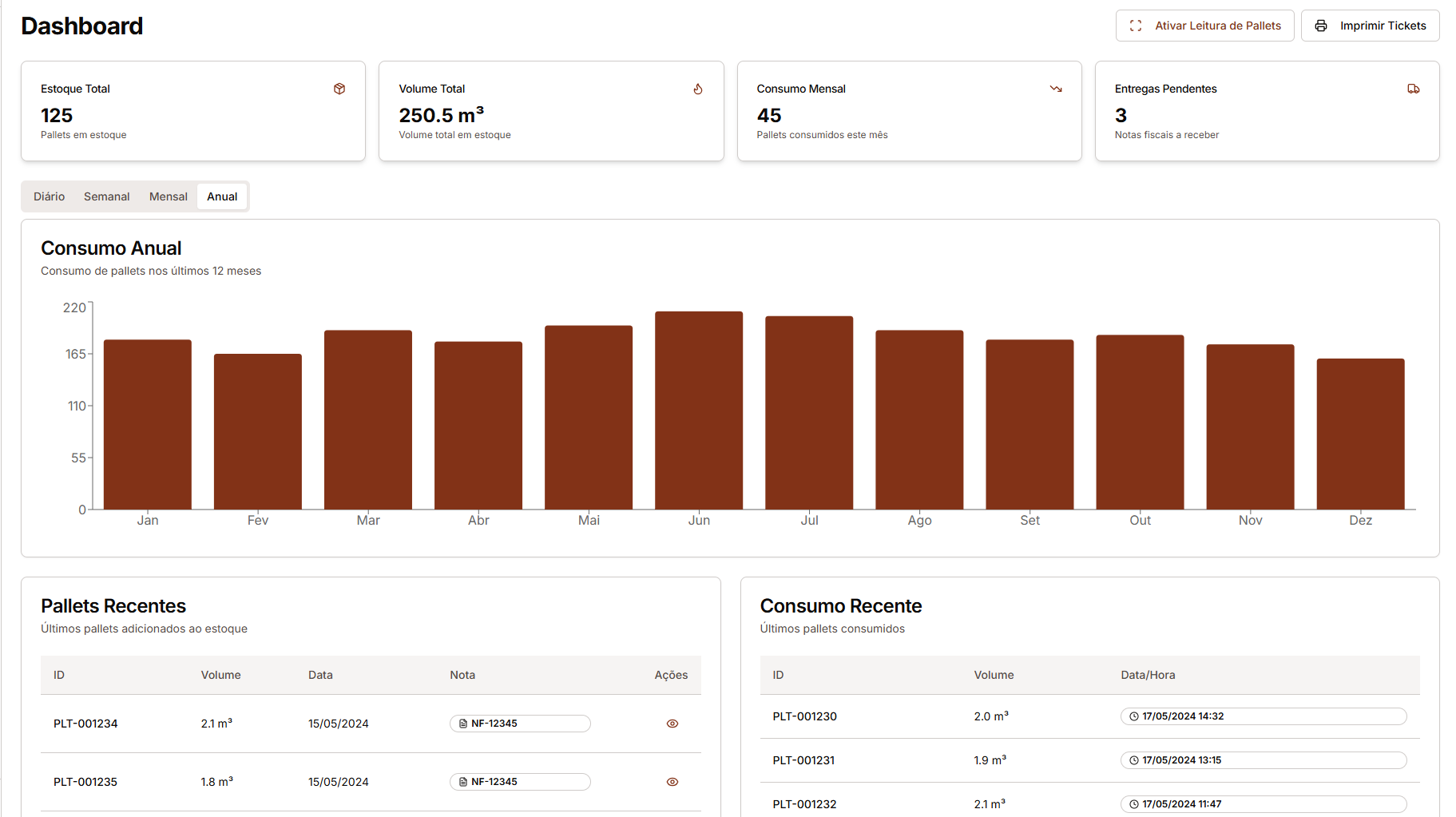Switch to the Semanal tab

click(106, 196)
